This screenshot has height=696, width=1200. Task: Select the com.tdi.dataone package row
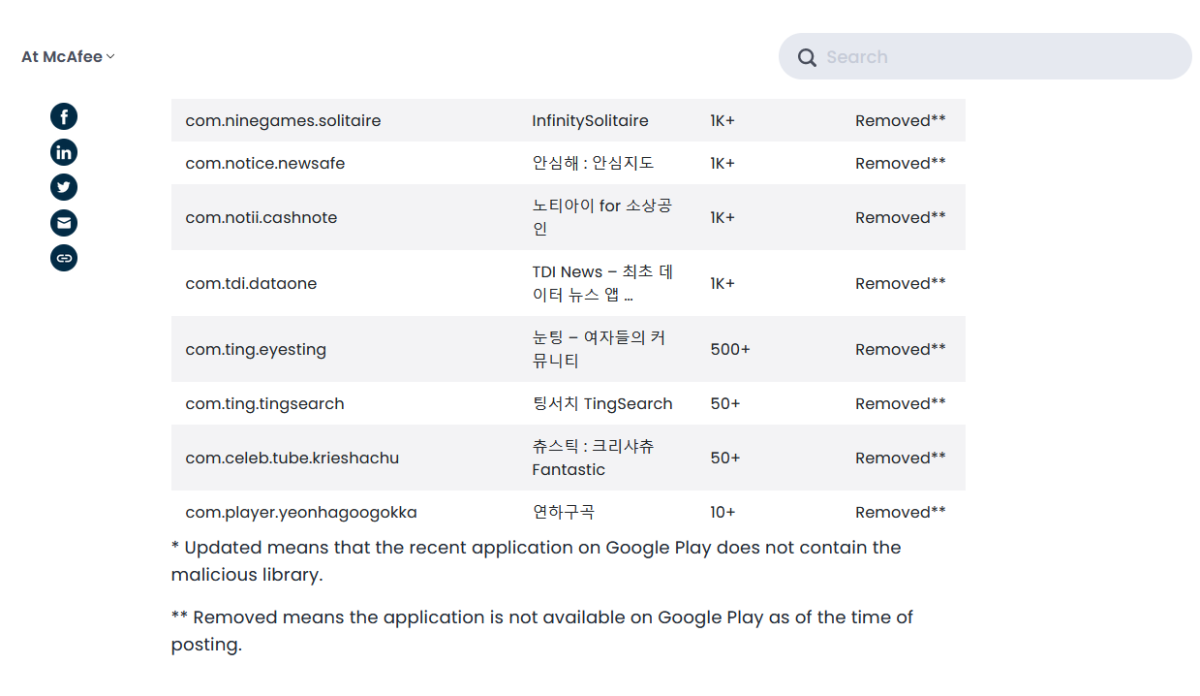[251, 283]
